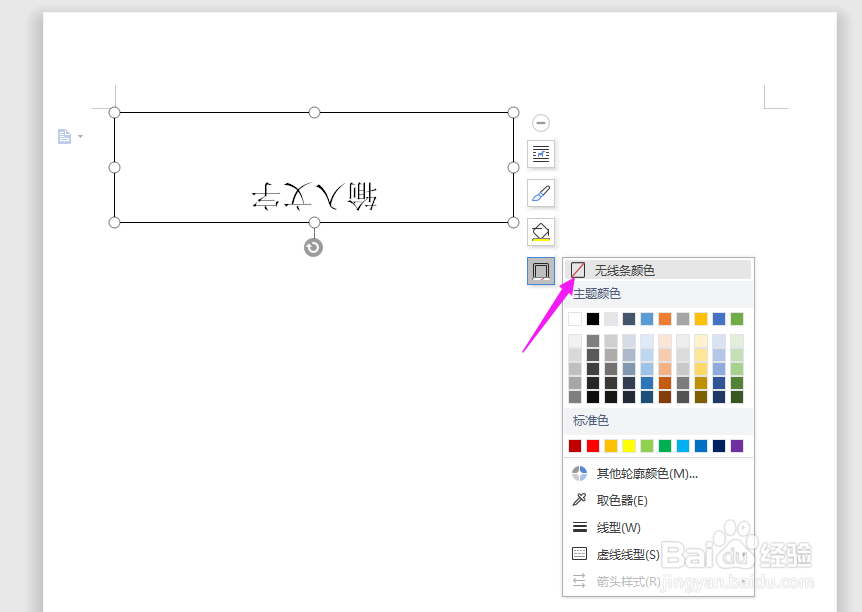Click the highlighted shape outline tool icon
Screen dimensions: 862x612
pyautogui.click(x=541, y=271)
